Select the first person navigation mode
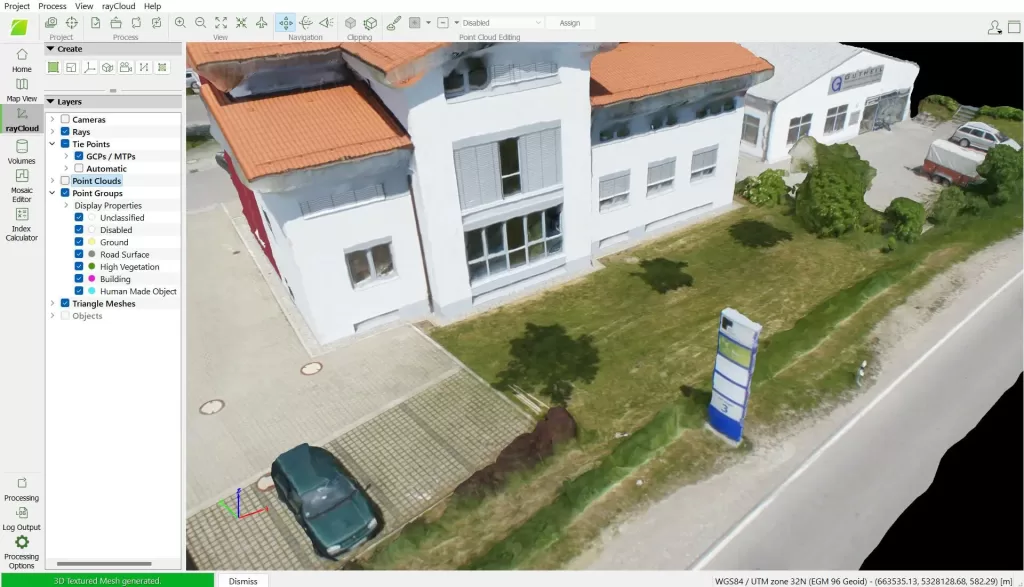This screenshot has width=1024, height=587. (326, 23)
